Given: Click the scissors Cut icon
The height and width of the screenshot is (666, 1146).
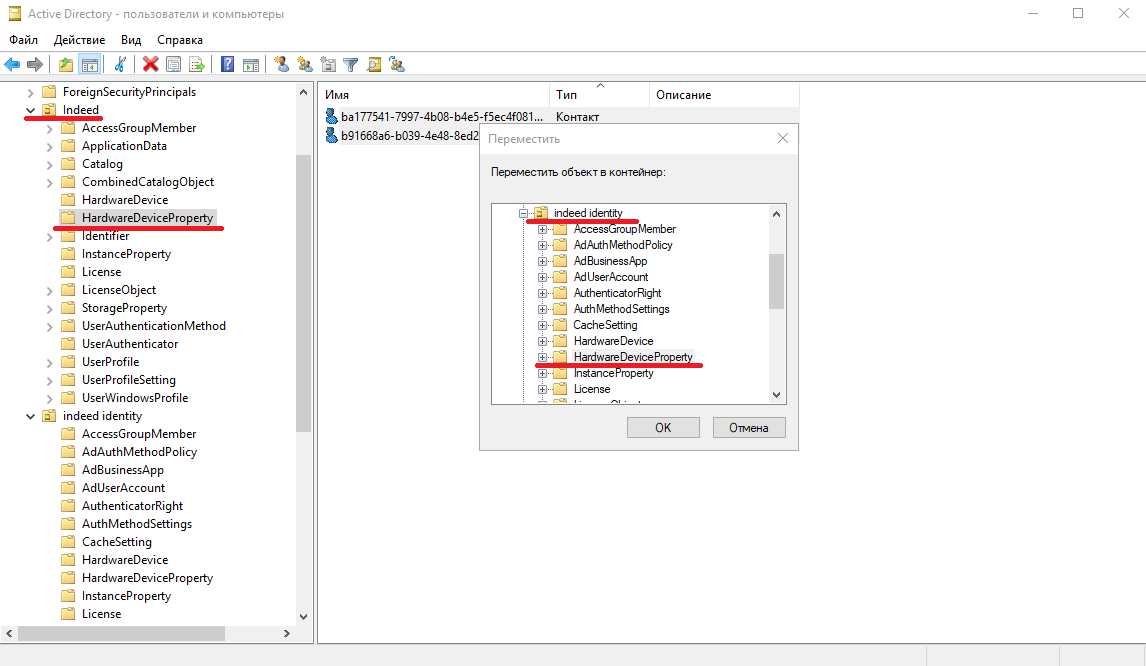Looking at the screenshot, I should [x=120, y=65].
